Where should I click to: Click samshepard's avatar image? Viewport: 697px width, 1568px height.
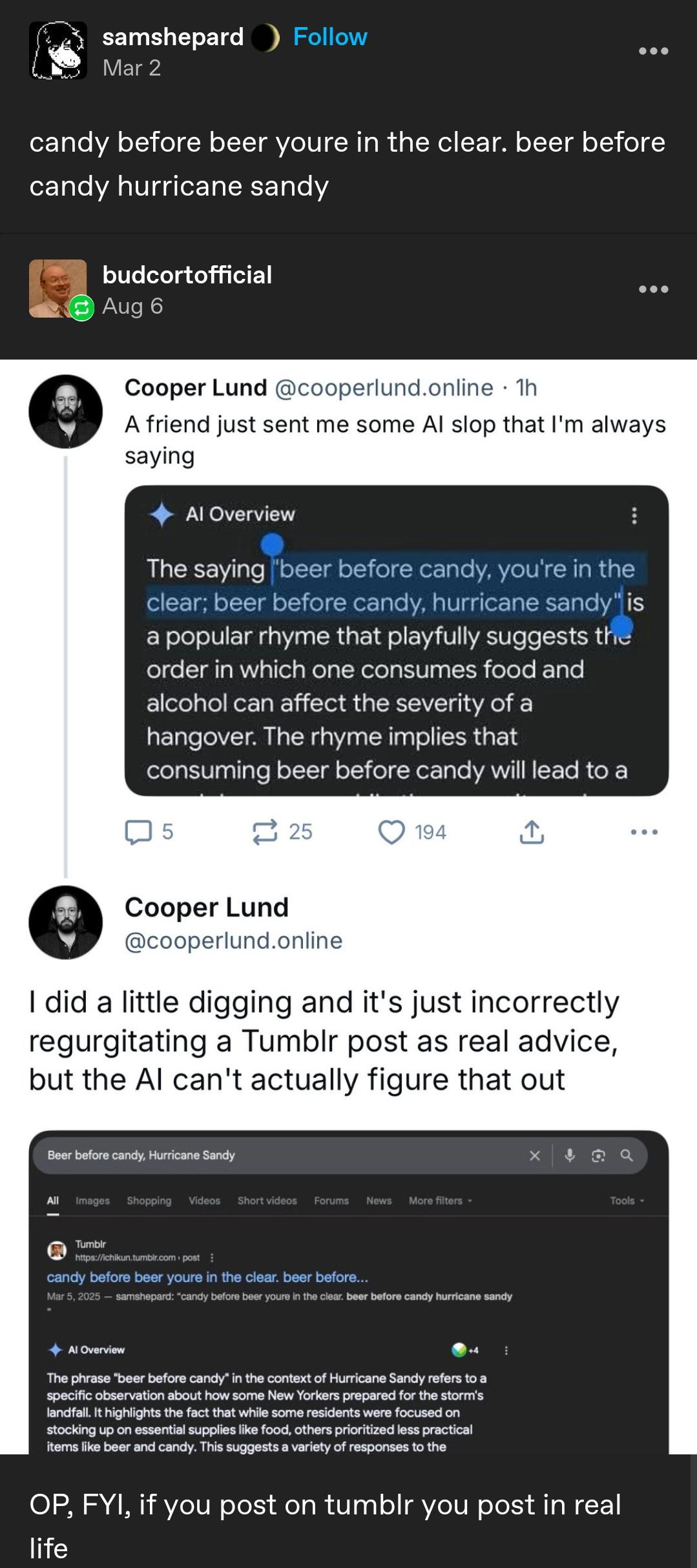[58, 50]
